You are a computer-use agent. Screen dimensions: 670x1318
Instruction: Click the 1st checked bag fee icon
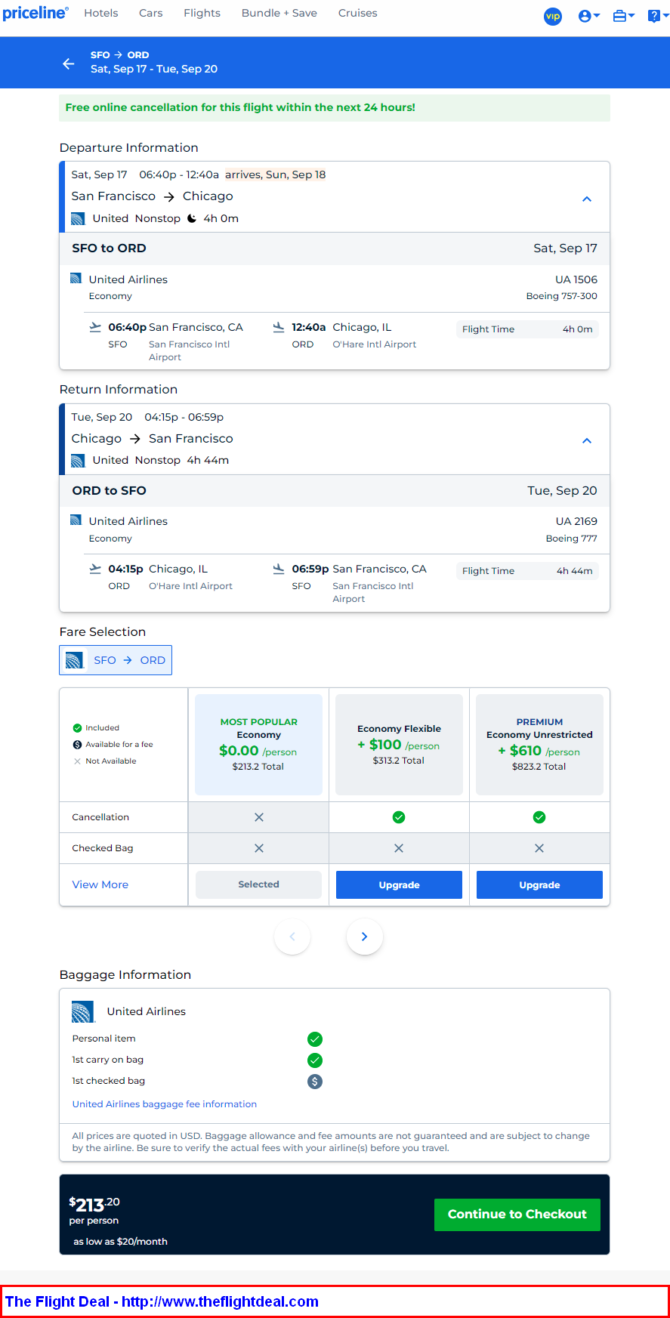click(x=315, y=1081)
